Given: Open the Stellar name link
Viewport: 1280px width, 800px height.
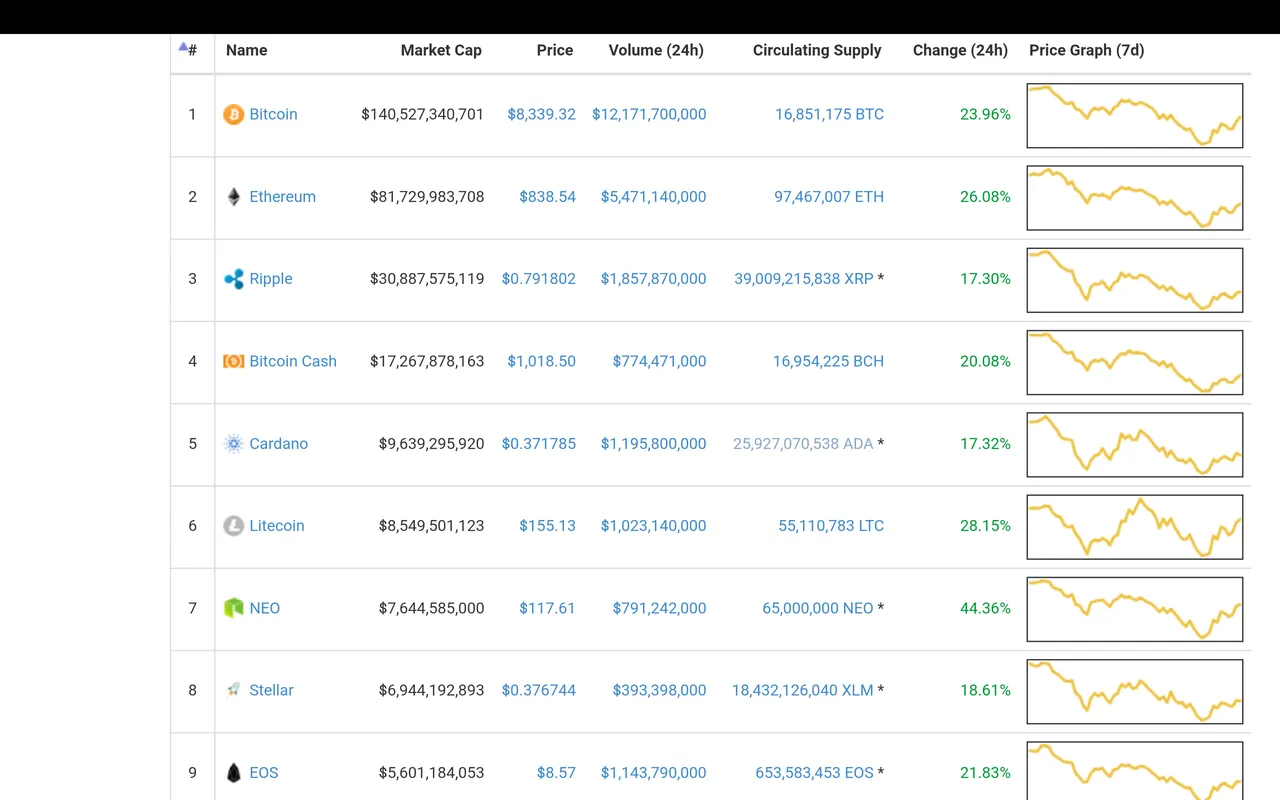Looking at the screenshot, I should point(271,690).
